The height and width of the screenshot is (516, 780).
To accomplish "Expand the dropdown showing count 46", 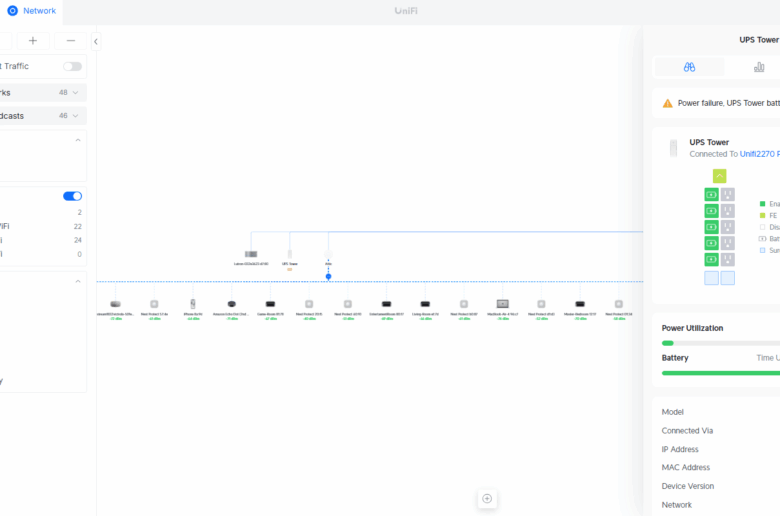I will [x=74, y=116].
